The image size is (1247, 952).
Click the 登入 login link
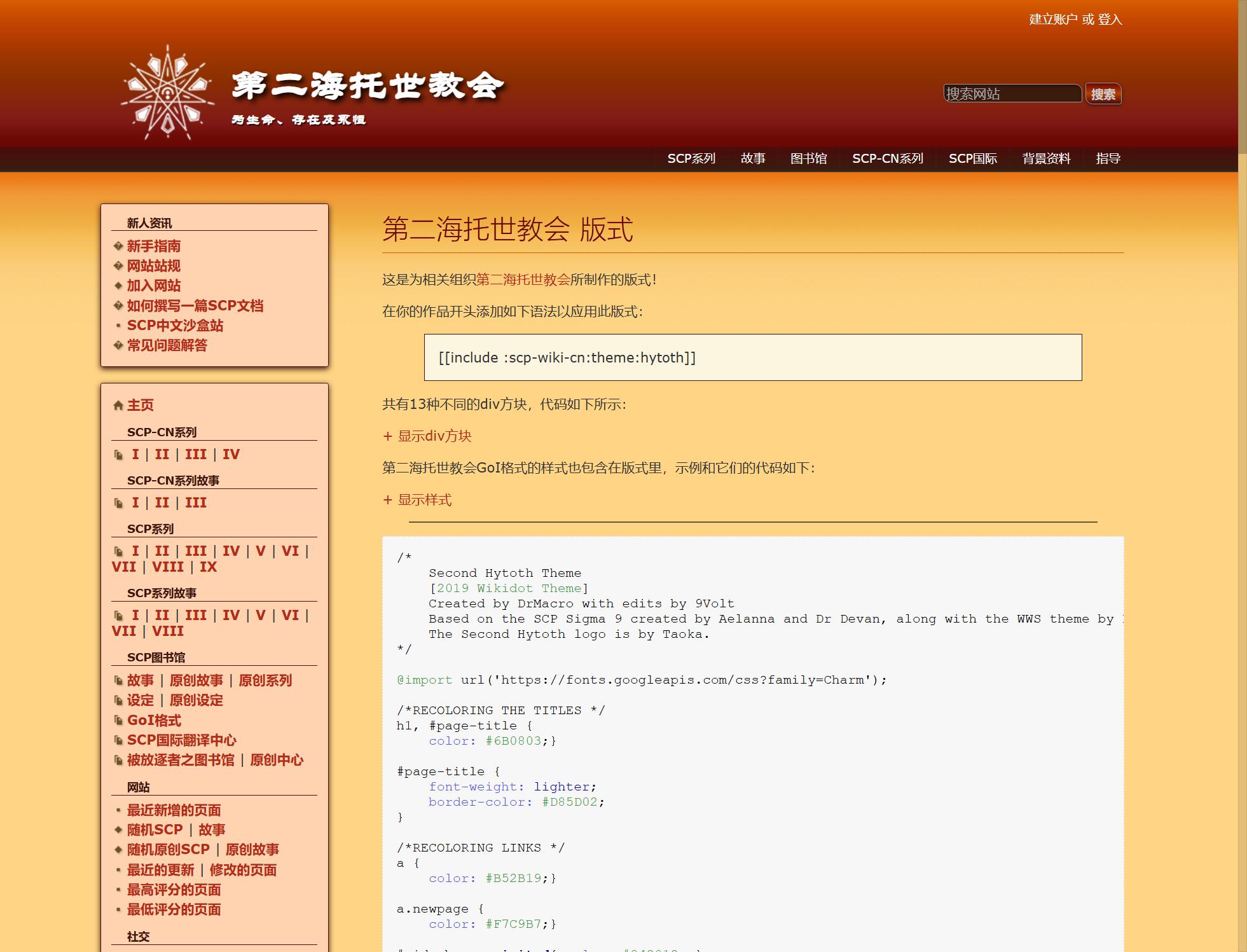(x=1110, y=20)
